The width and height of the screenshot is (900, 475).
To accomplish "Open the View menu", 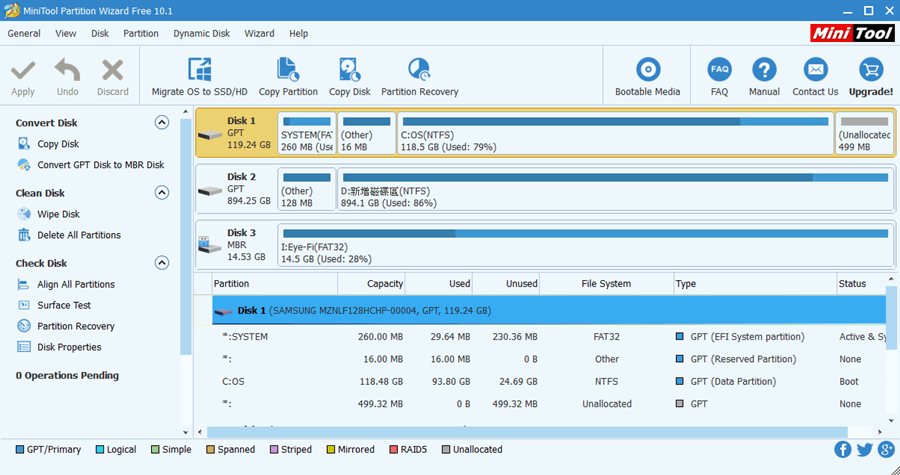I will pos(65,33).
